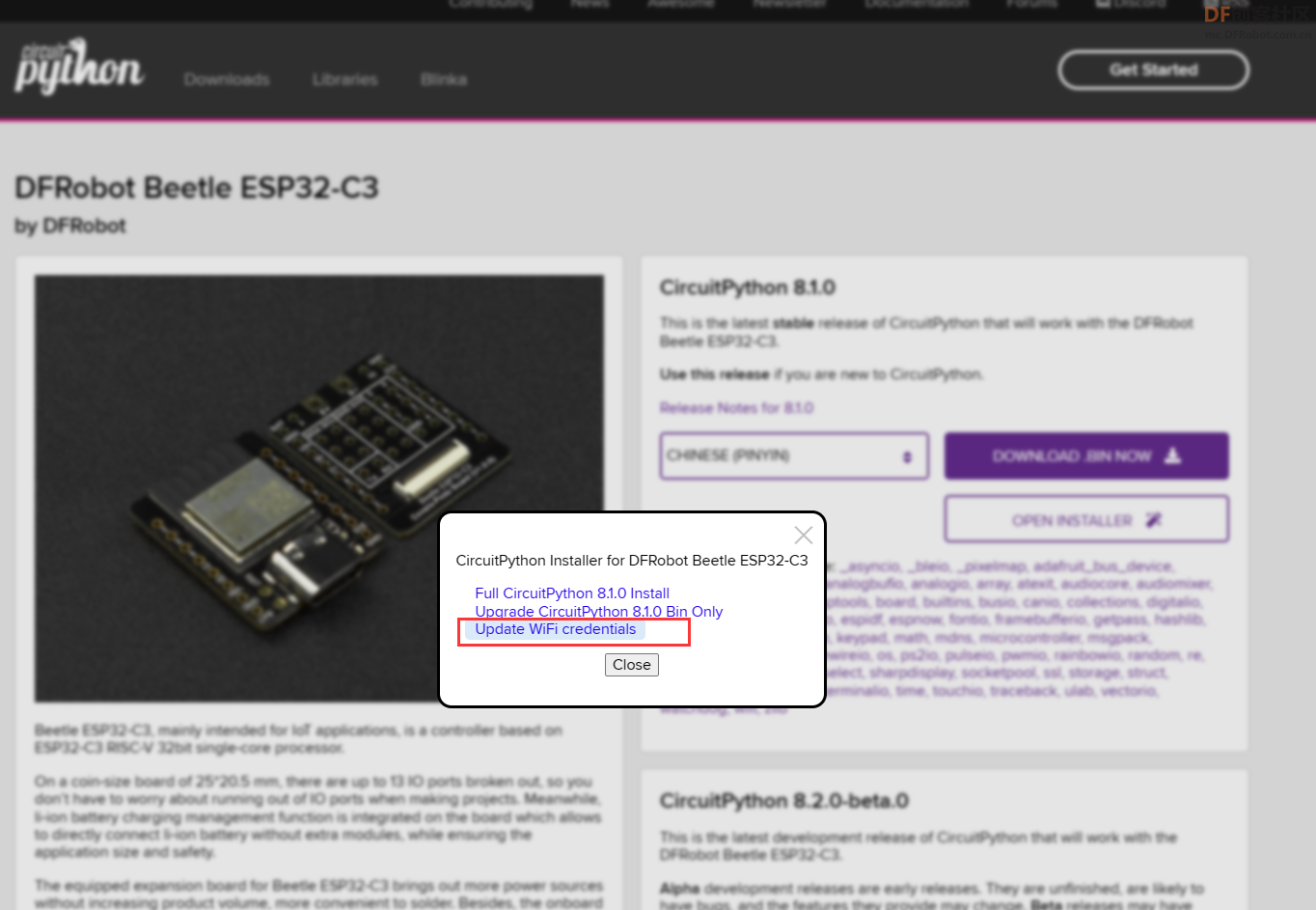1316x910 pixels.
Task: Open the random module link
Action: point(1153,655)
